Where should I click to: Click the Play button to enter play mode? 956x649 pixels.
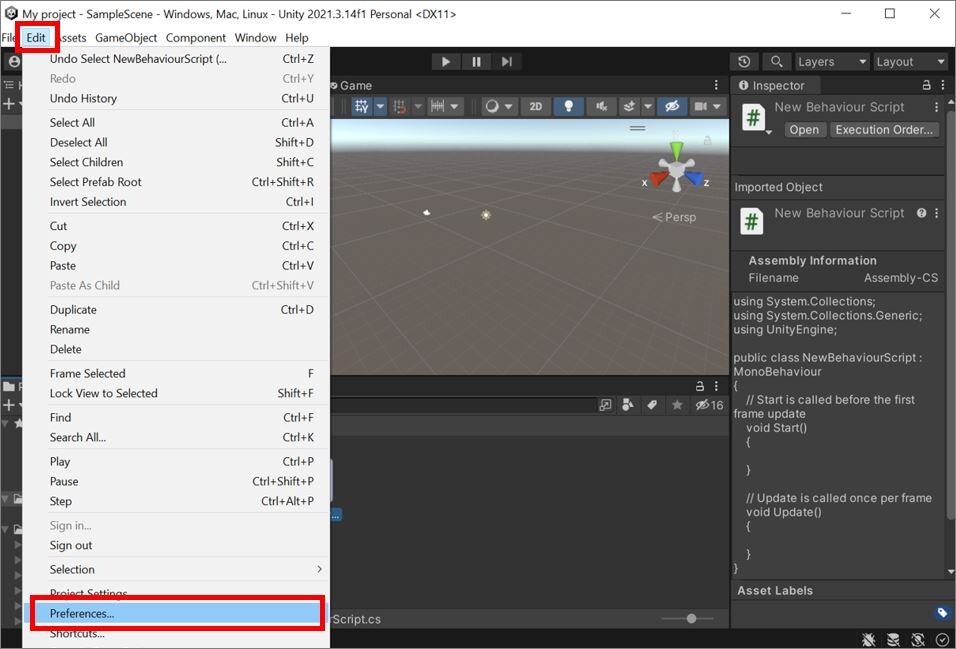[x=445, y=61]
